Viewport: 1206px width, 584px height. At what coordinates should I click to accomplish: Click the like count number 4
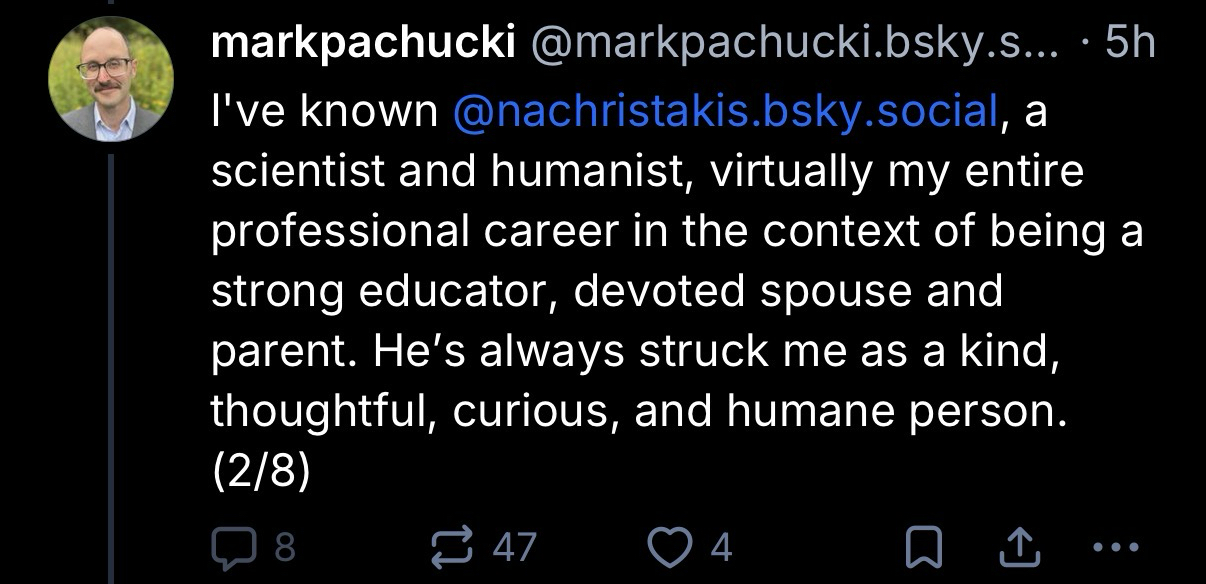(x=721, y=547)
